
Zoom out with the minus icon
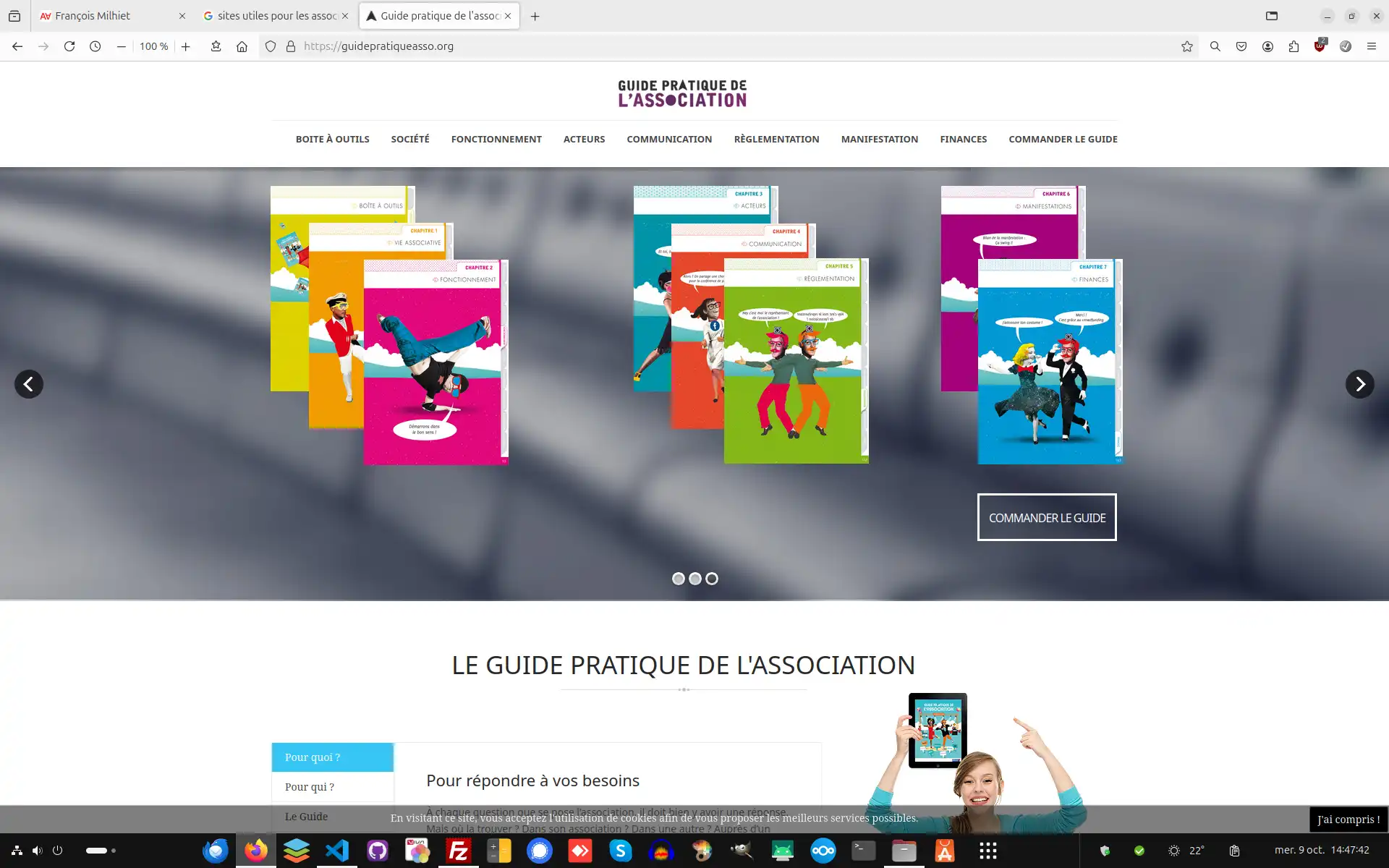click(x=122, y=46)
